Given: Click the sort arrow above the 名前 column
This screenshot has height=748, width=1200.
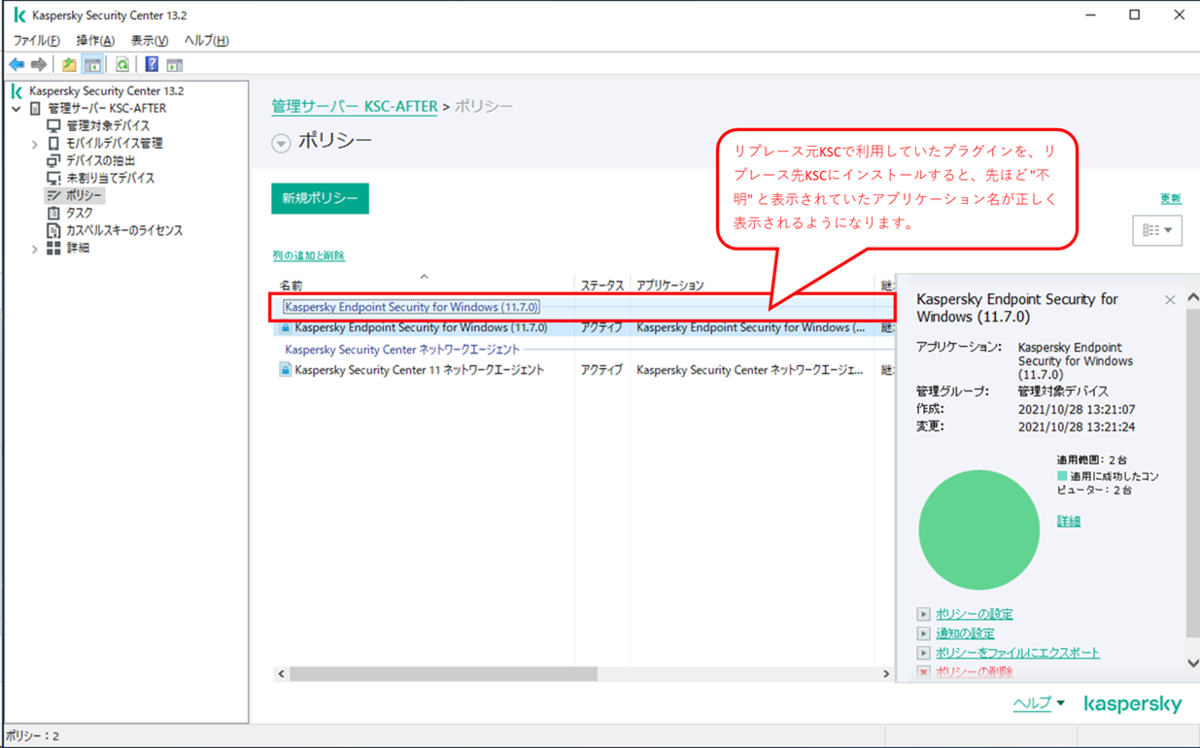Looking at the screenshot, I should tap(424, 276).
